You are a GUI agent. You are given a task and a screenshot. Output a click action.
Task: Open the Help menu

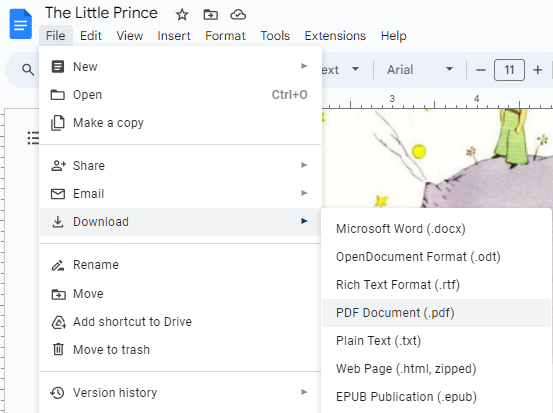394,36
